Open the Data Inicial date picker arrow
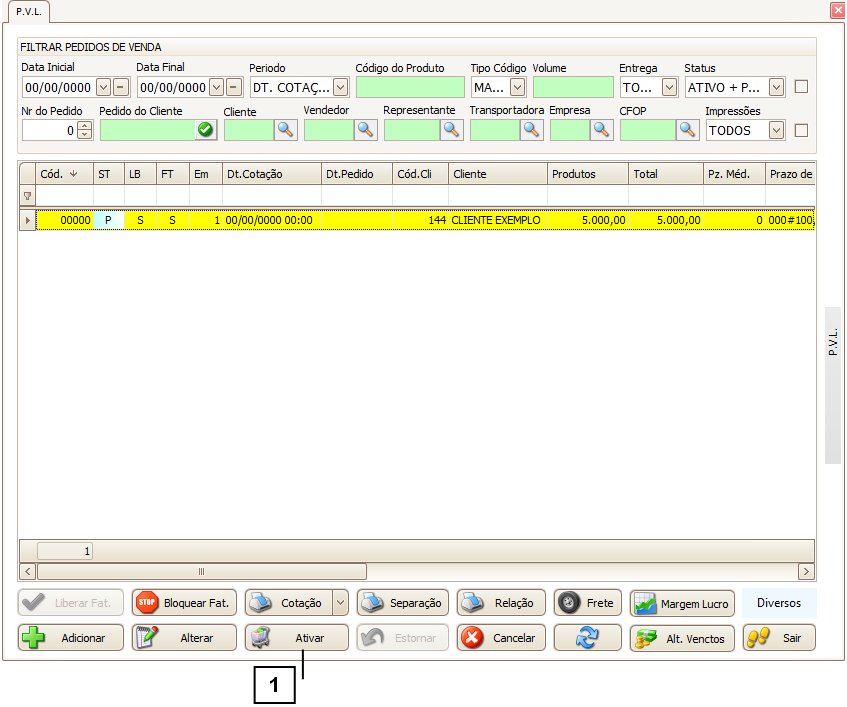 tap(103, 88)
